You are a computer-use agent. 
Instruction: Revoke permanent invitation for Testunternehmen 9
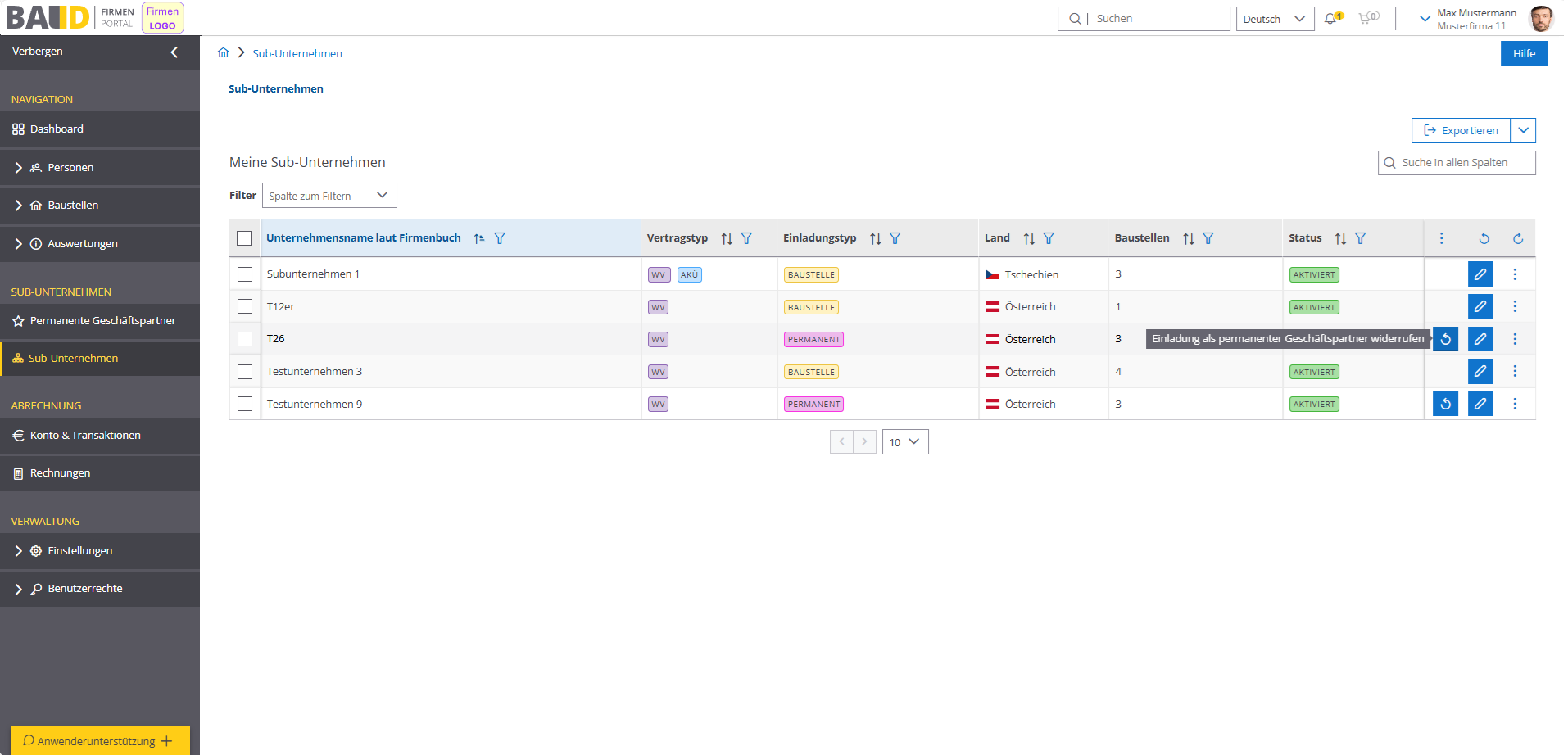point(1445,404)
